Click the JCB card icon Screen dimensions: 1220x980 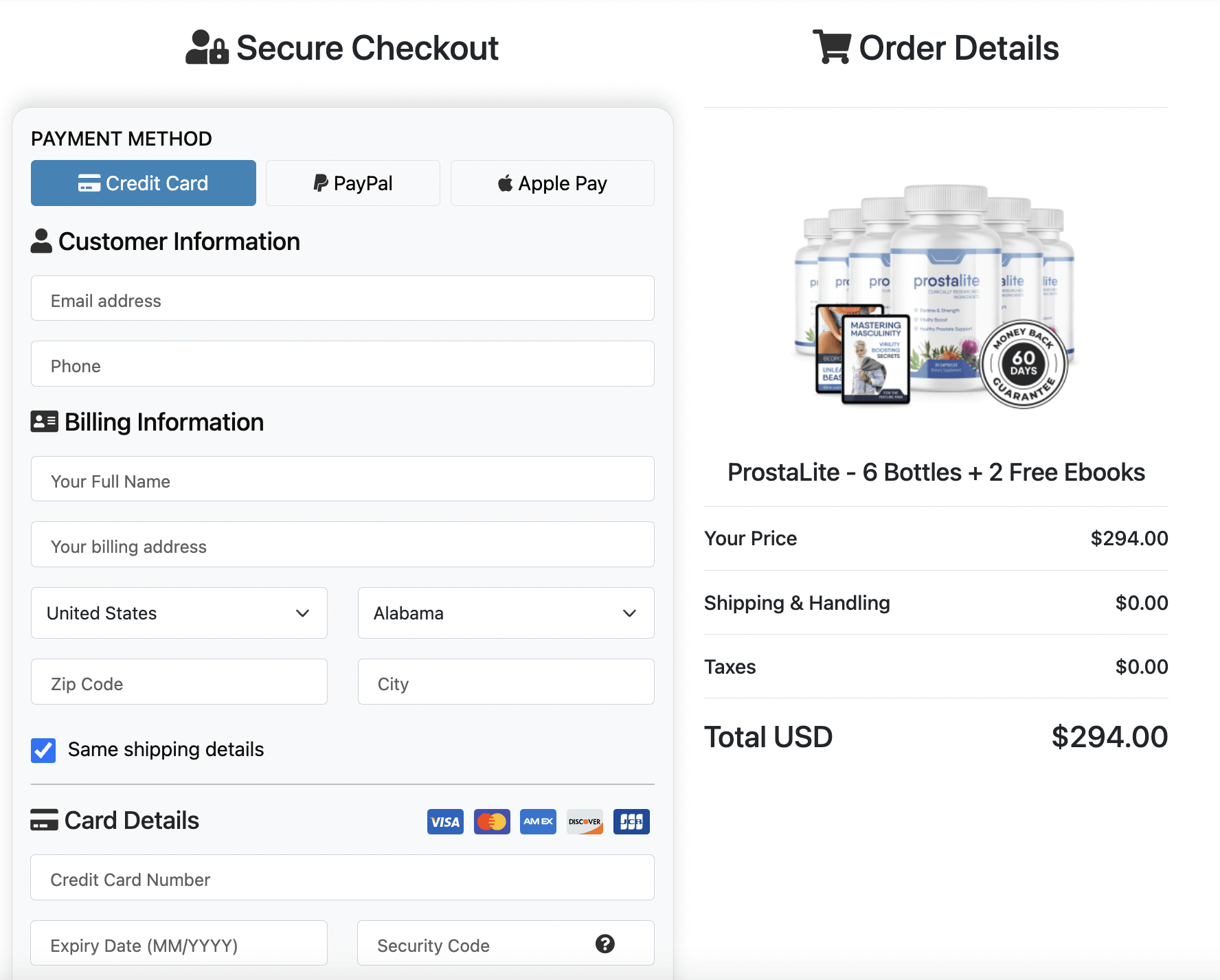[631, 821]
